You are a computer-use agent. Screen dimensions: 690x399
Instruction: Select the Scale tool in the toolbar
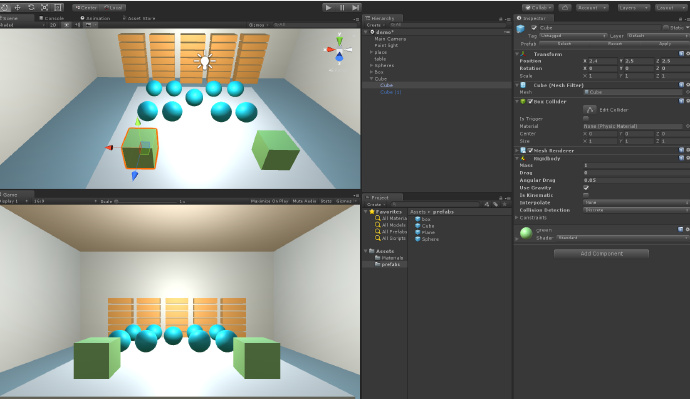(45, 7)
